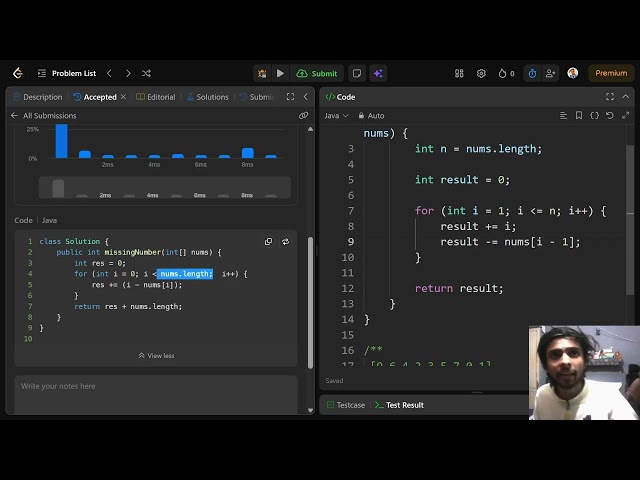
Task: Open the profile avatar menu
Action: point(573,73)
